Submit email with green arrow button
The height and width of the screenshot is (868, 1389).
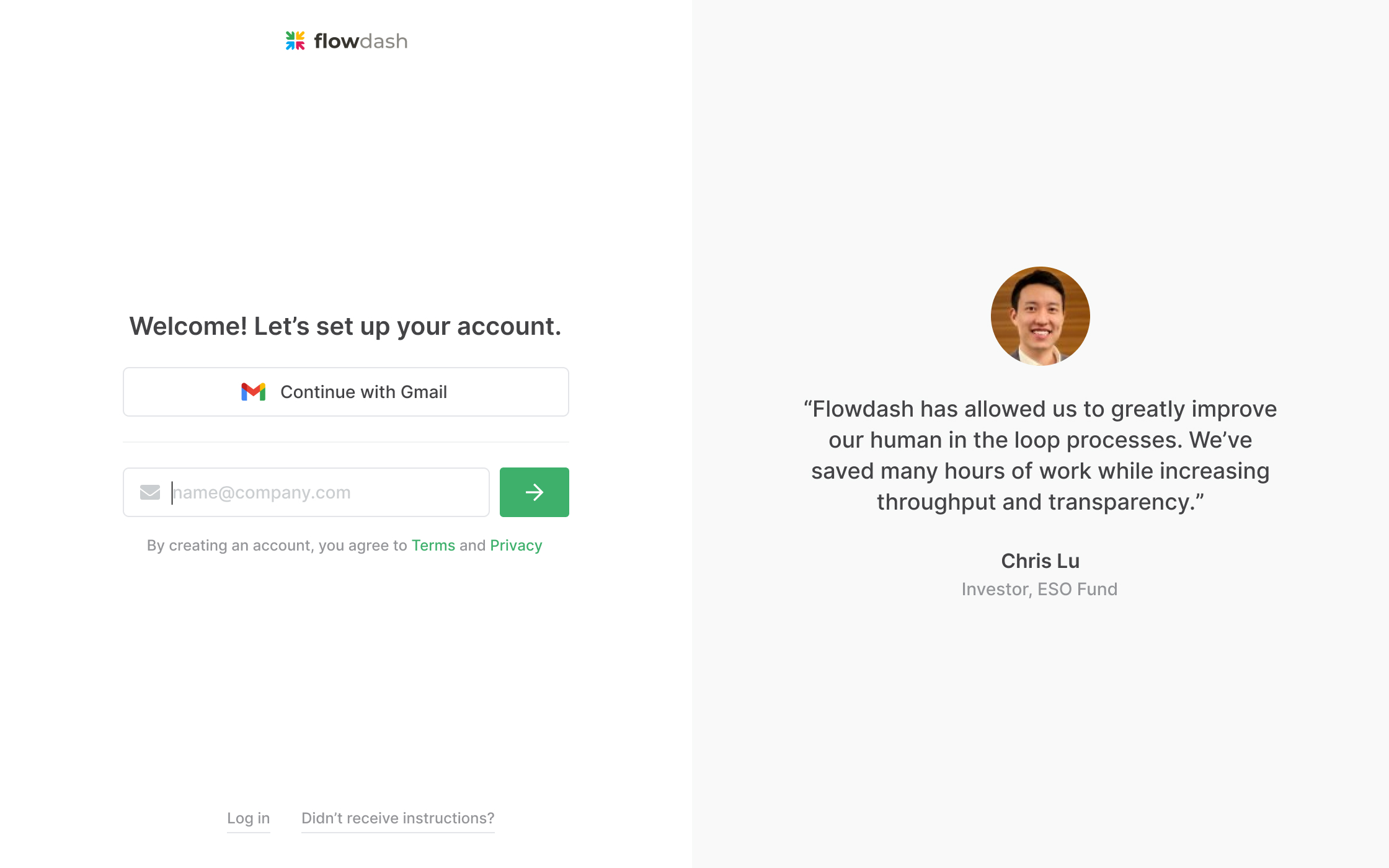[535, 492]
